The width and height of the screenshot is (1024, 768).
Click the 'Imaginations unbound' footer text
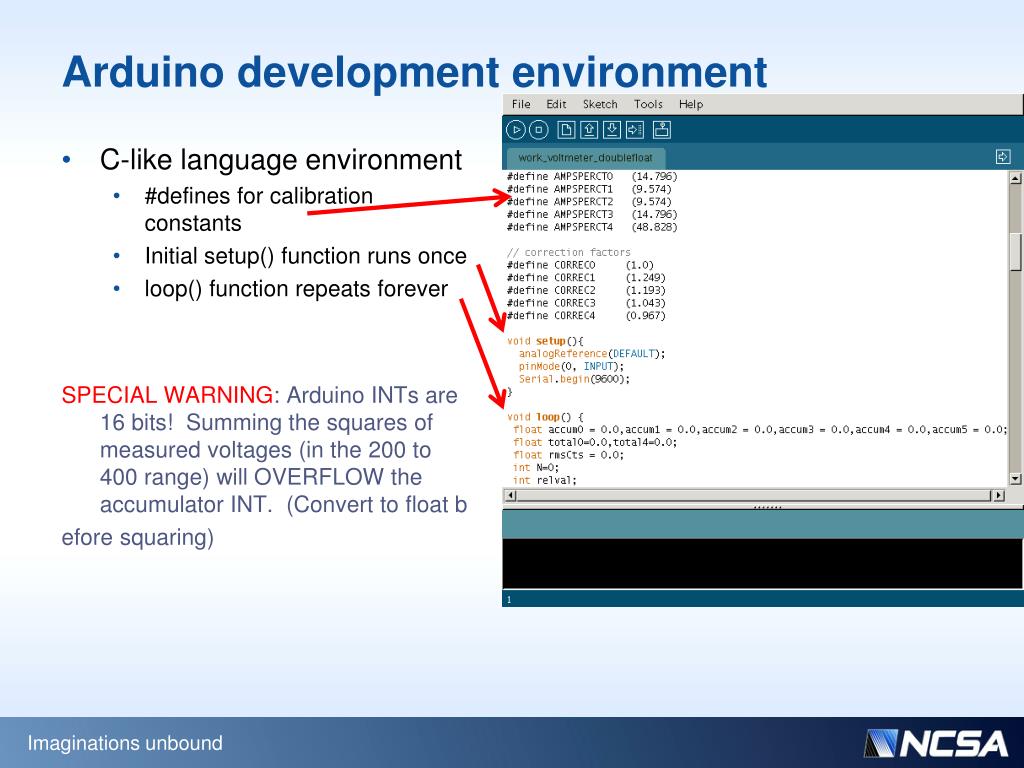pyautogui.click(x=125, y=743)
